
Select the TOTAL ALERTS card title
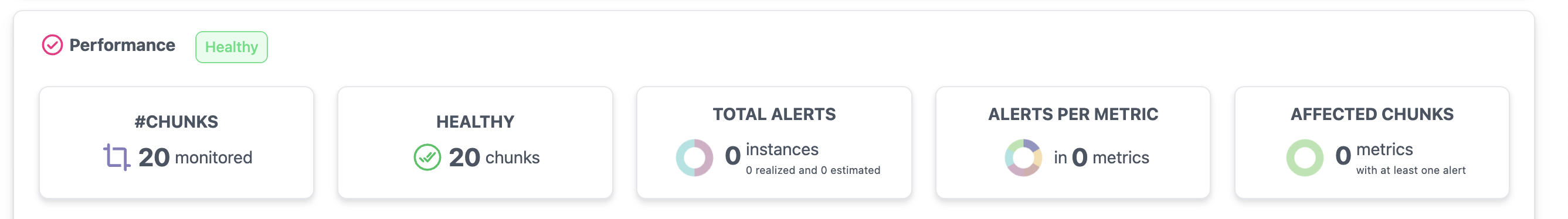point(774,114)
